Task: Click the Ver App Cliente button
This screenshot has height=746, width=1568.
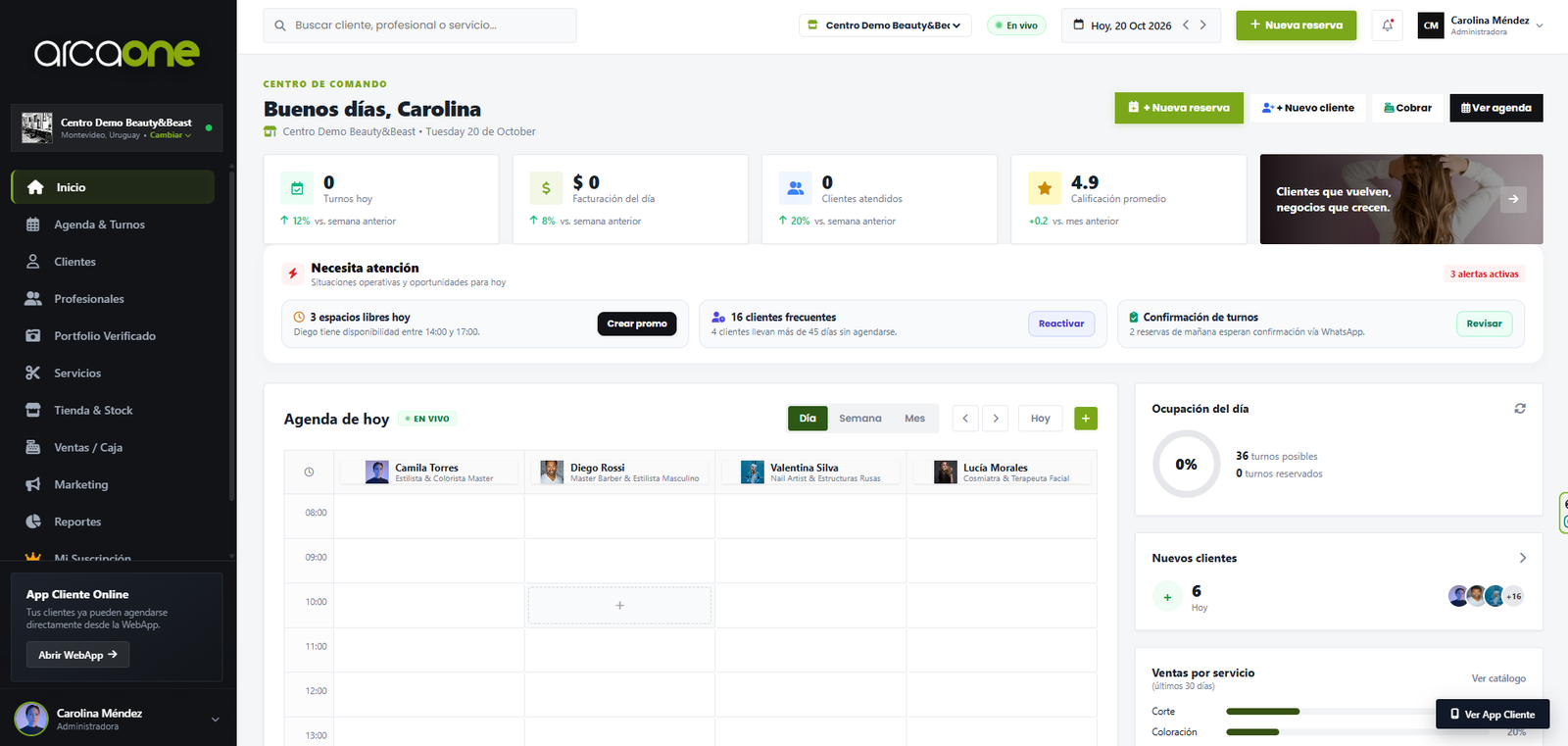Action: [1493, 715]
